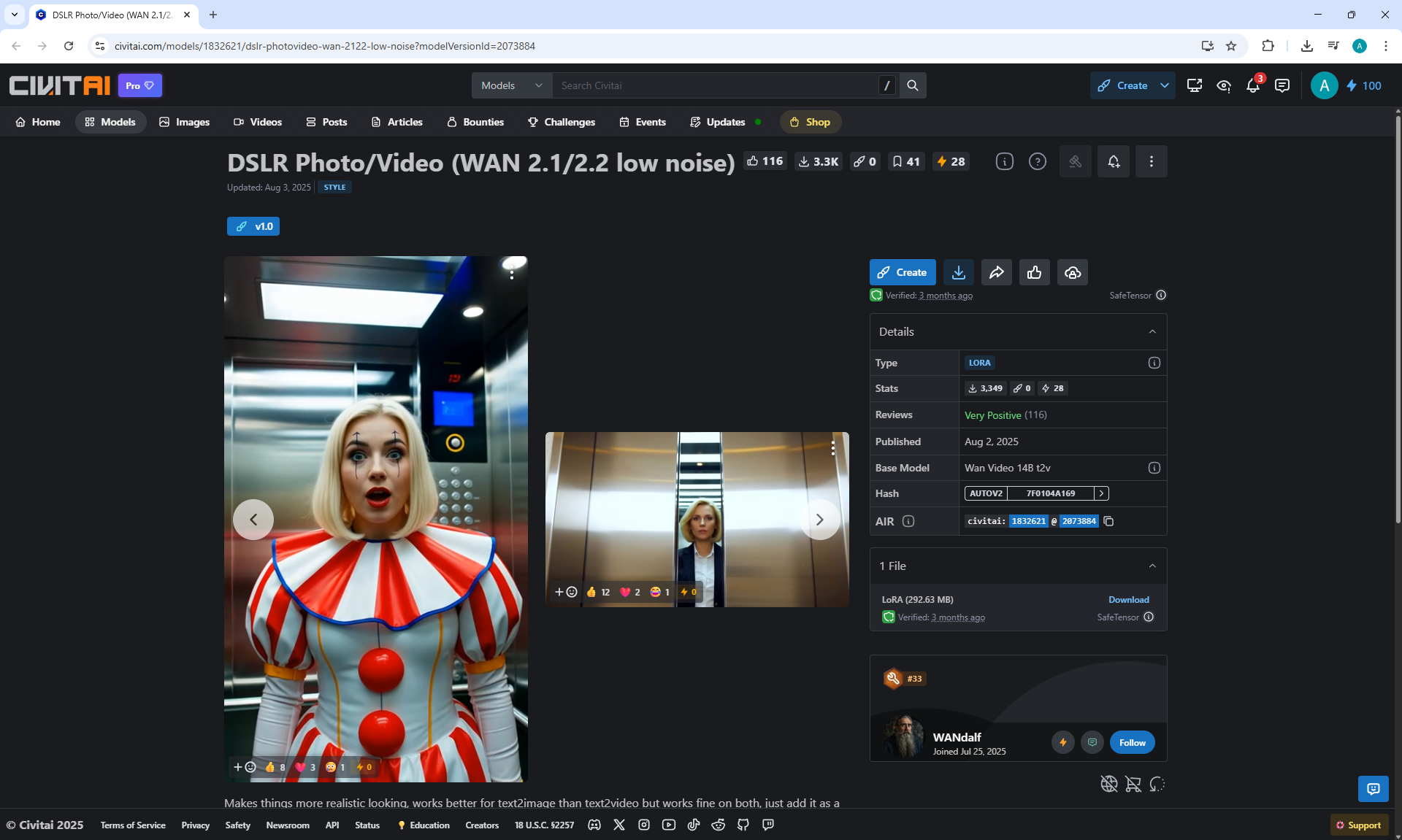Viewport: 1402px width, 840px height.
Task: Collapse the 1 File section
Action: pos(1152,566)
